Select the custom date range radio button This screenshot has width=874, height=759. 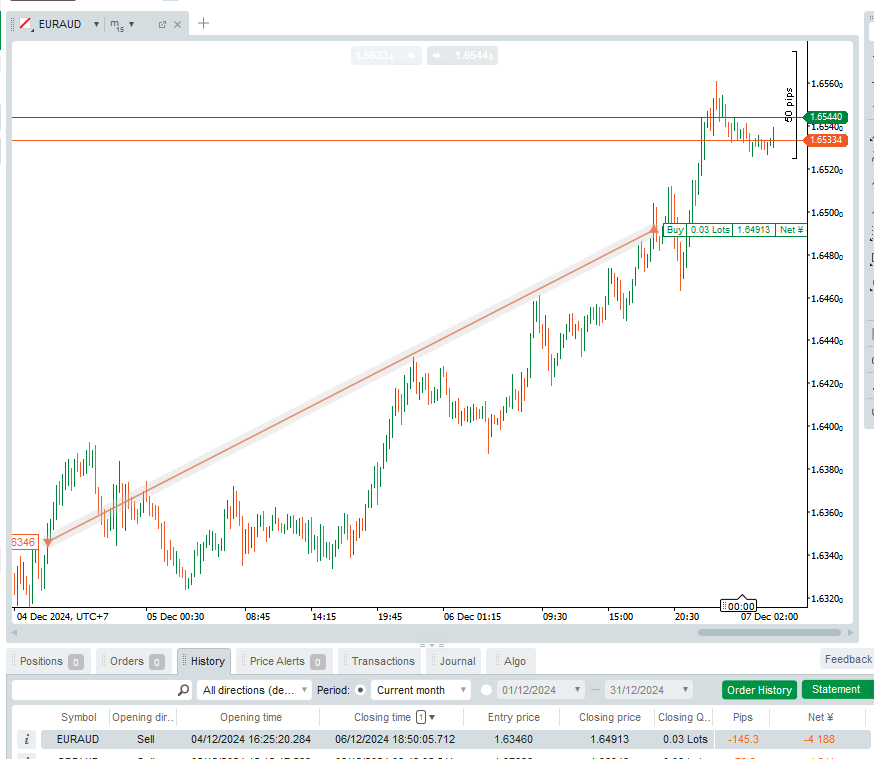click(x=487, y=690)
